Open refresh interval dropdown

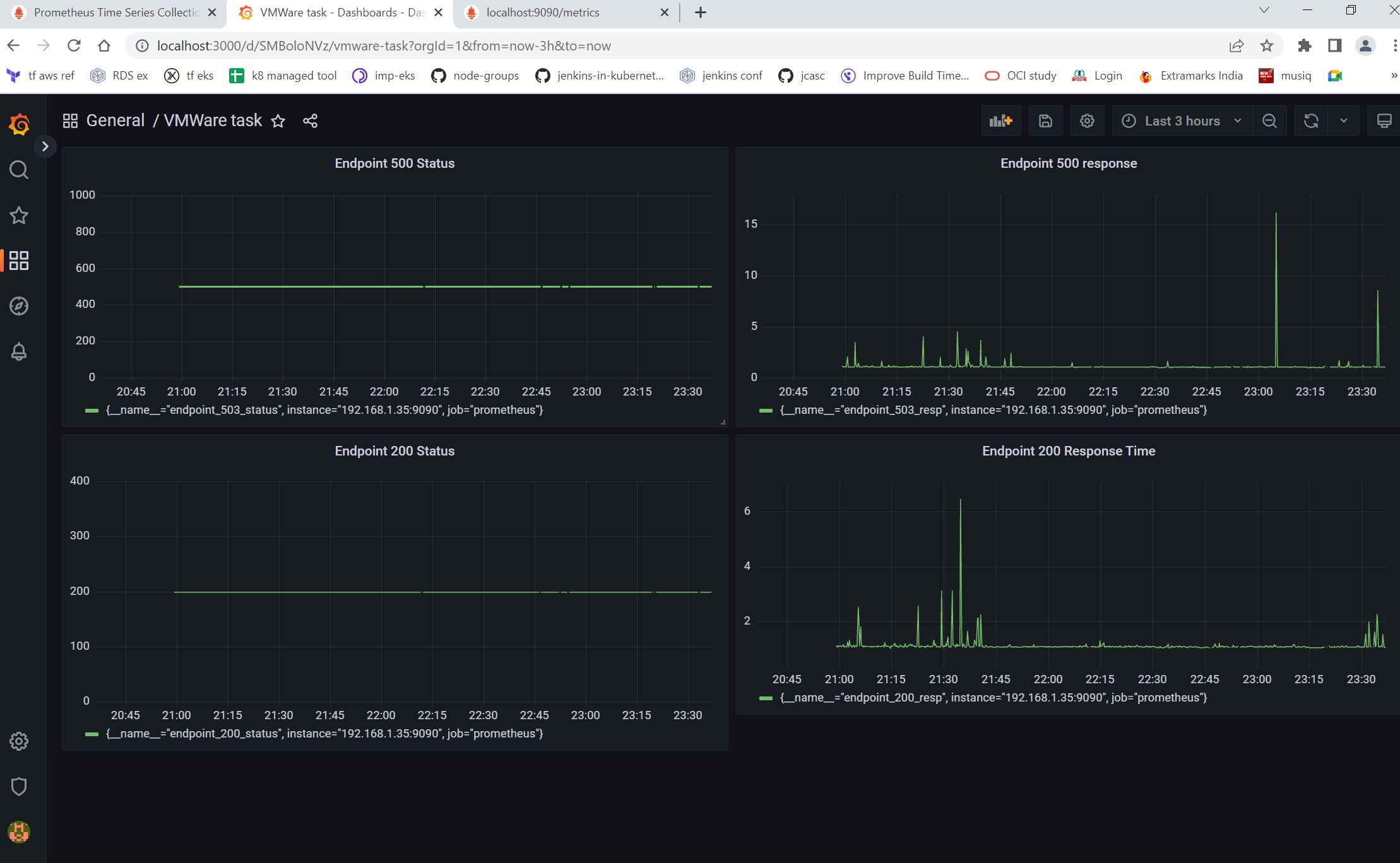click(x=1344, y=120)
